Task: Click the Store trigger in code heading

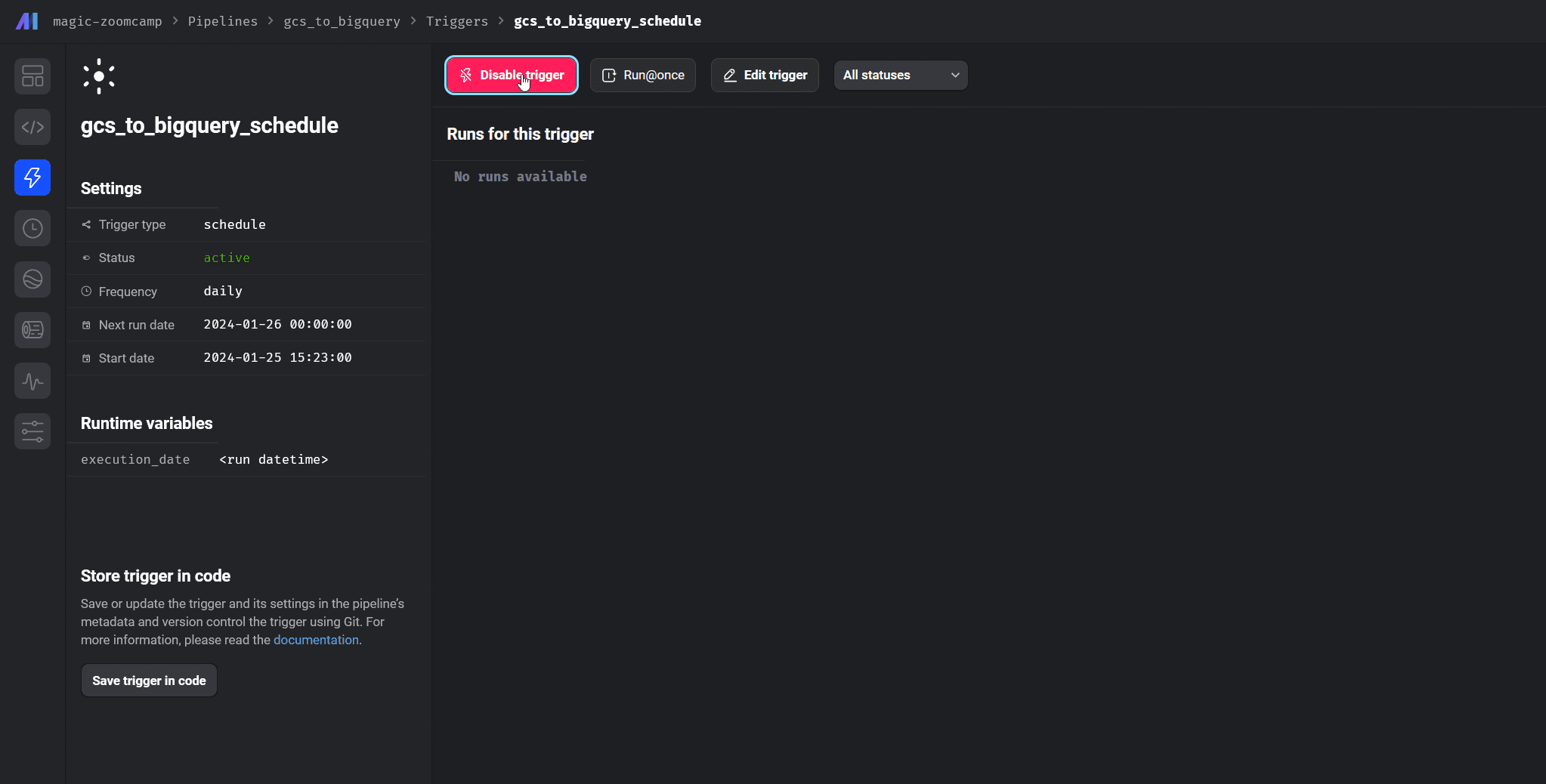Action: 156,576
